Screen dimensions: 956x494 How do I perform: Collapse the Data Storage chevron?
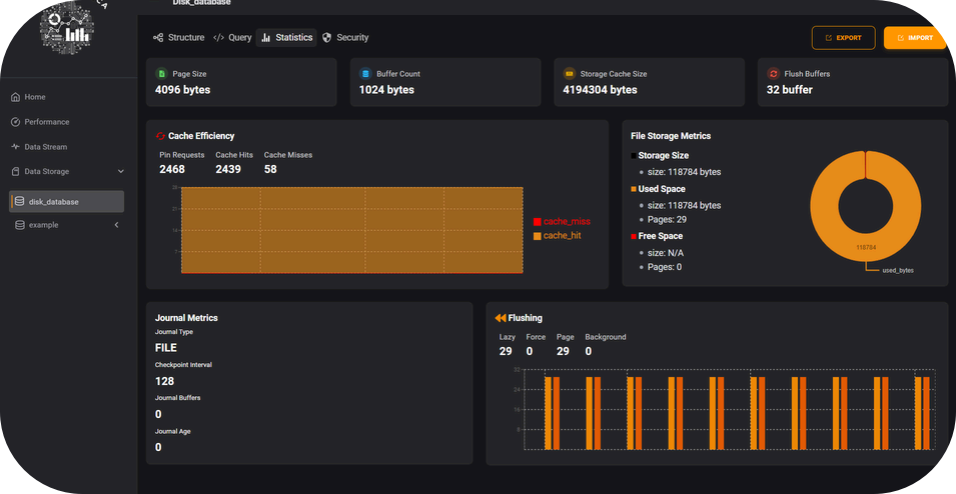pos(121,171)
